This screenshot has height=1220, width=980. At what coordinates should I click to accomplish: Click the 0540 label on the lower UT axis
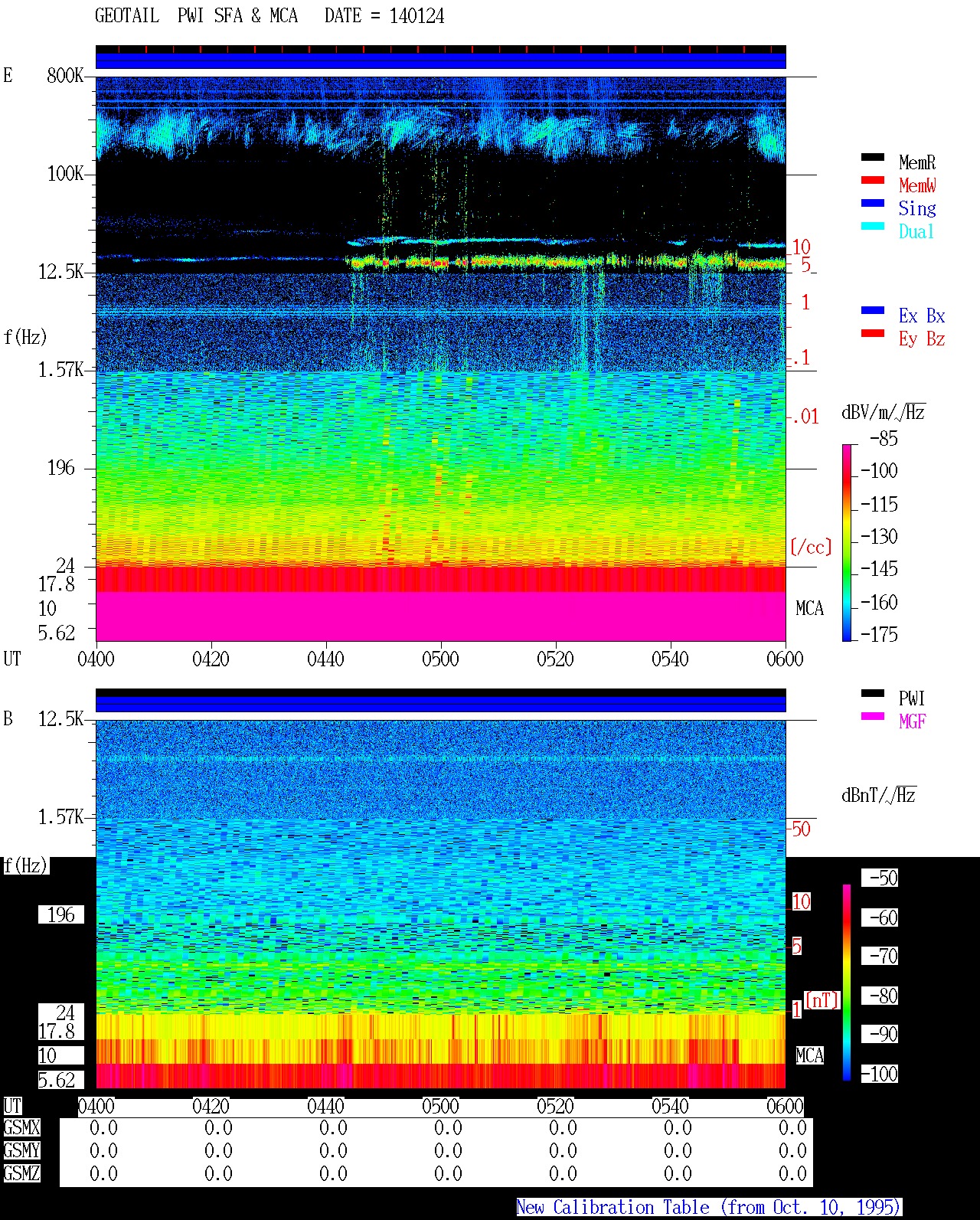point(670,1106)
